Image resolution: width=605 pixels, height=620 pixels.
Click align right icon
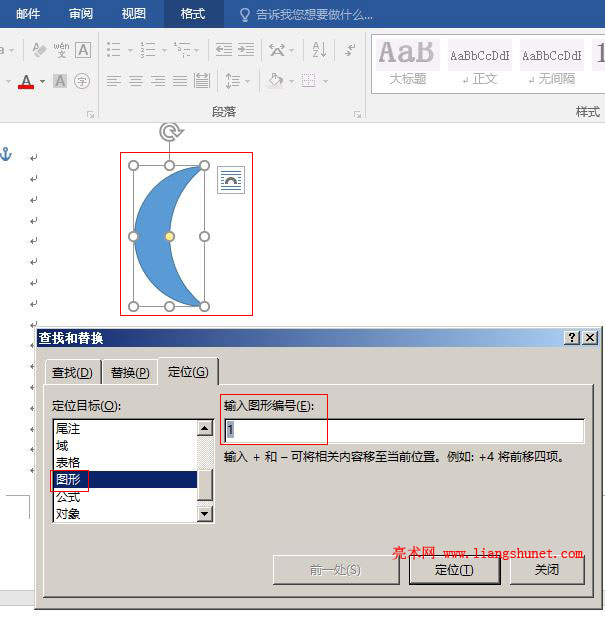coord(158,81)
